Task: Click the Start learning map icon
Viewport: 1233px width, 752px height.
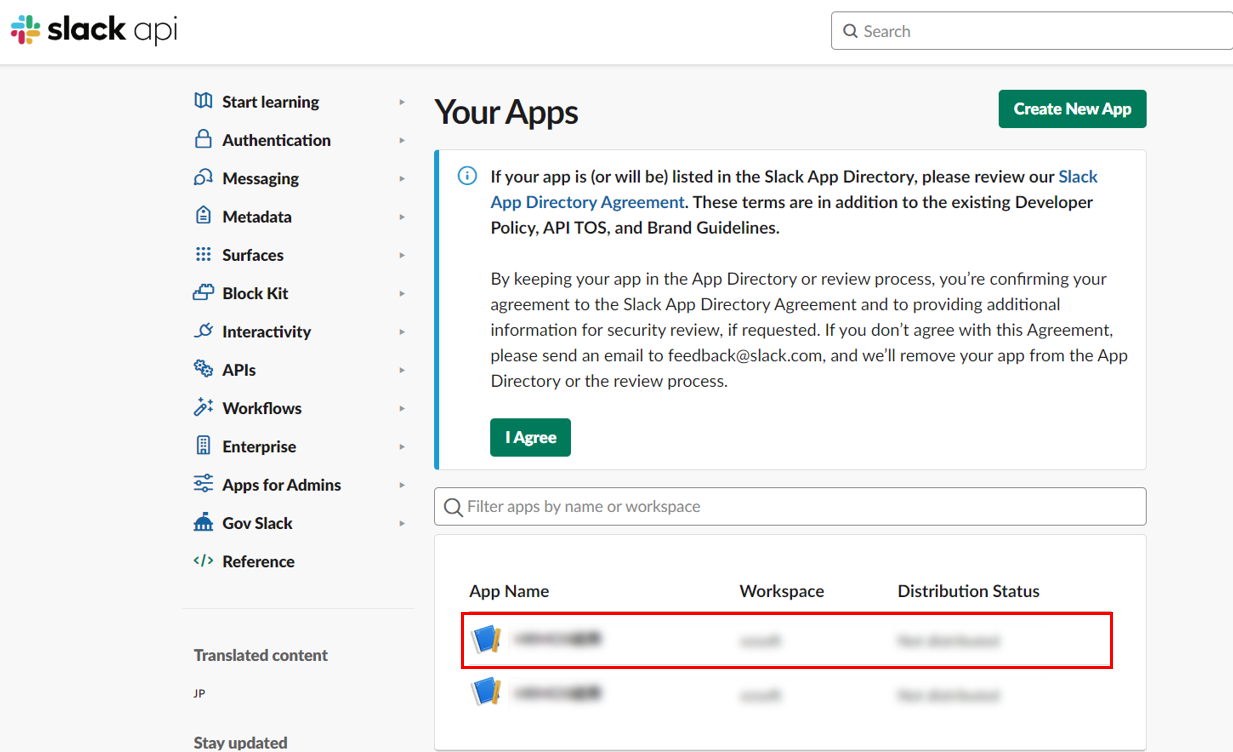Action: tap(203, 101)
